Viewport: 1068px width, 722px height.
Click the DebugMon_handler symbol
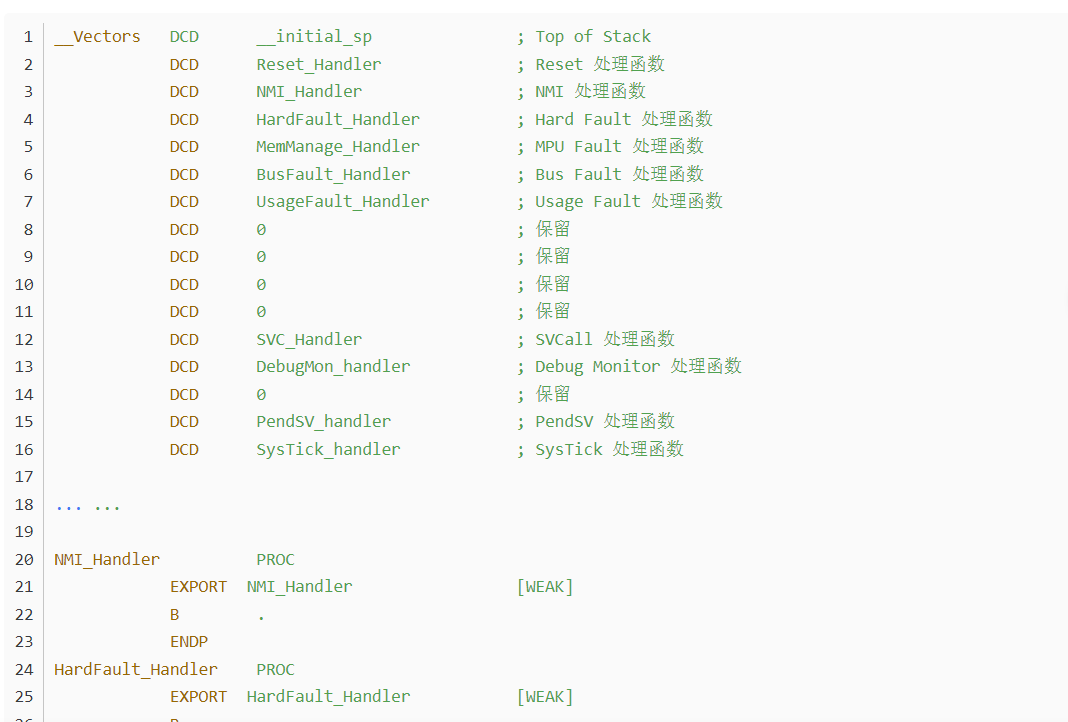[333, 367]
